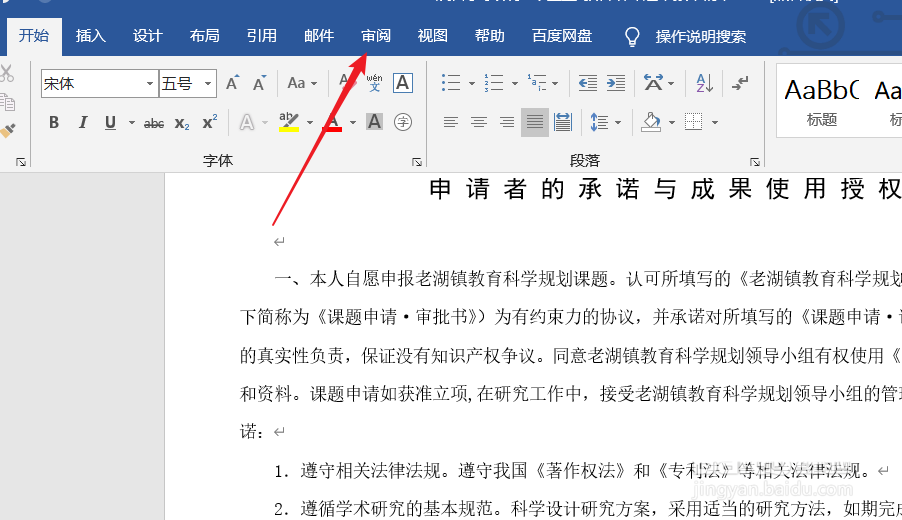Click the lightbulb tell-me icon
This screenshot has width=902, height=520.
click(x=632, y=36)
